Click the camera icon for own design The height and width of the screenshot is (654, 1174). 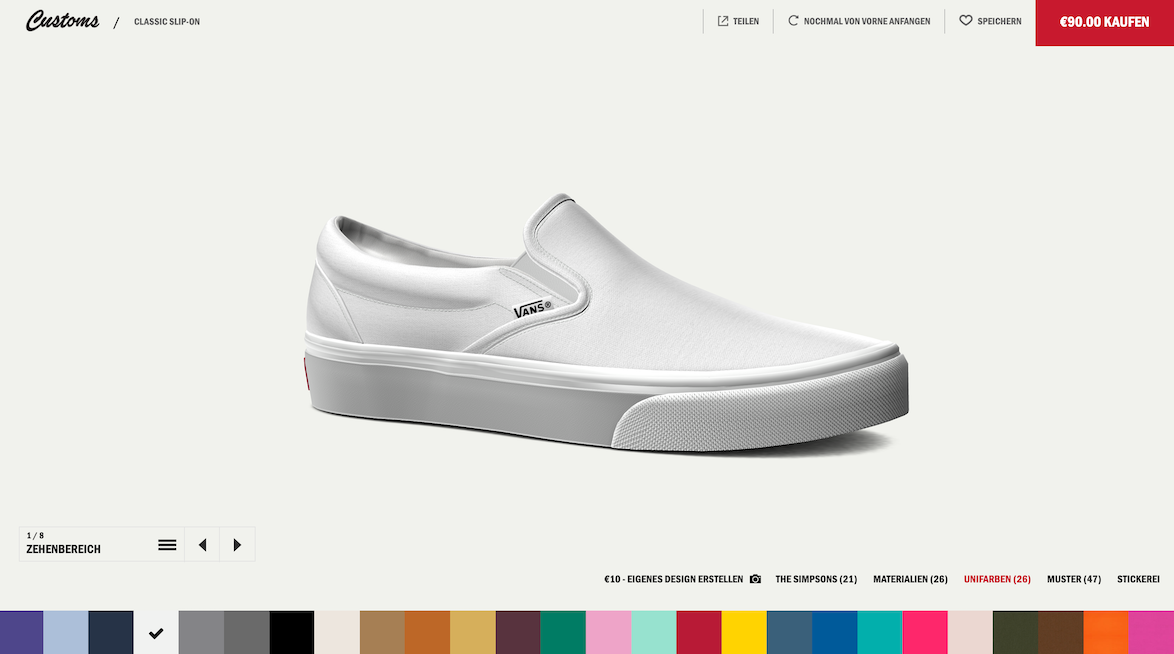[x=755, y=579]
